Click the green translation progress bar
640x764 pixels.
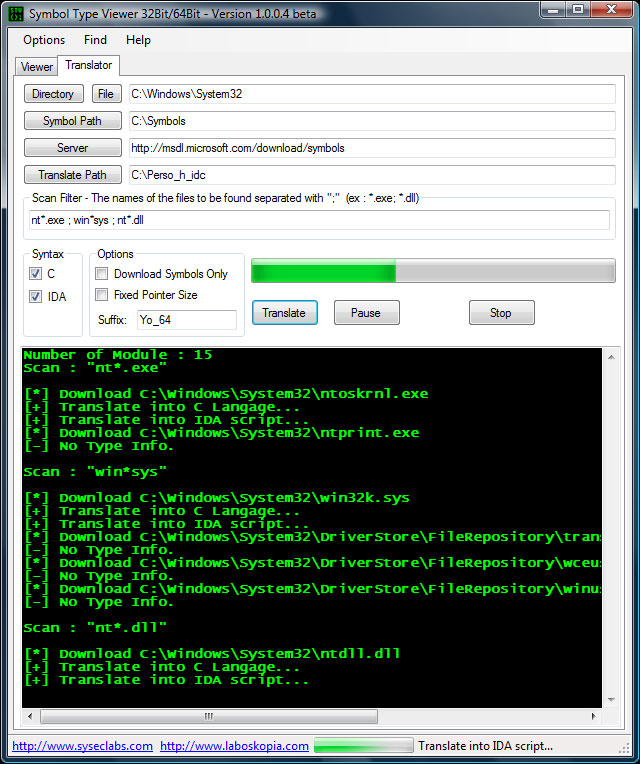pos(433,270)
